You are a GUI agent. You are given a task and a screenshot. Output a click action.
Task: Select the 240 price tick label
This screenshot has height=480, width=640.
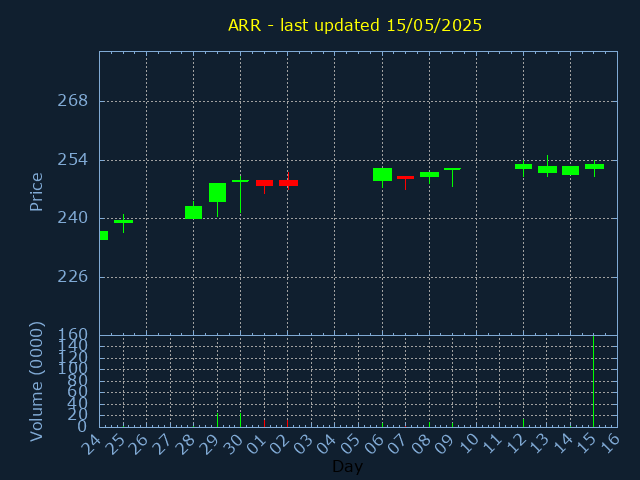point(73,218)
